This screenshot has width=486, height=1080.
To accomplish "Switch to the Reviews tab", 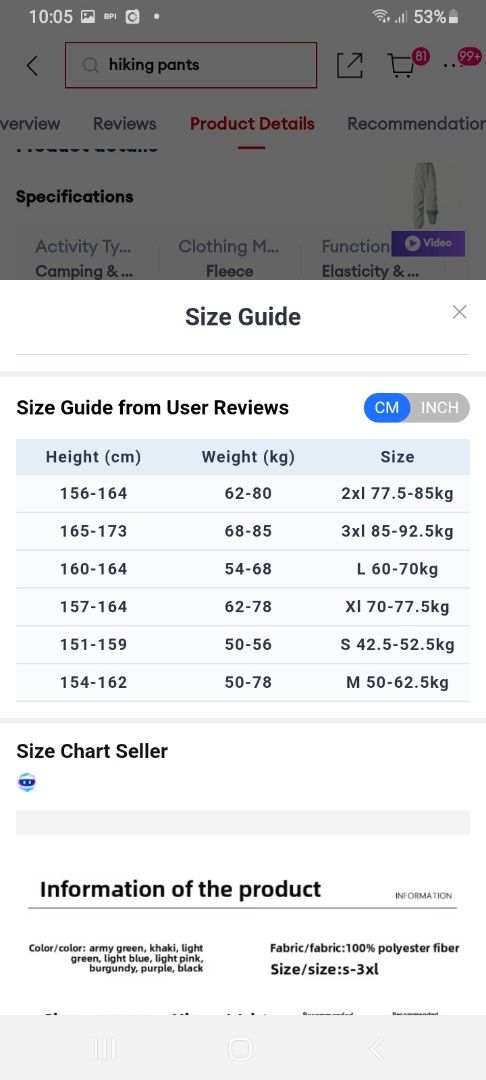I will tap(125, 124).
